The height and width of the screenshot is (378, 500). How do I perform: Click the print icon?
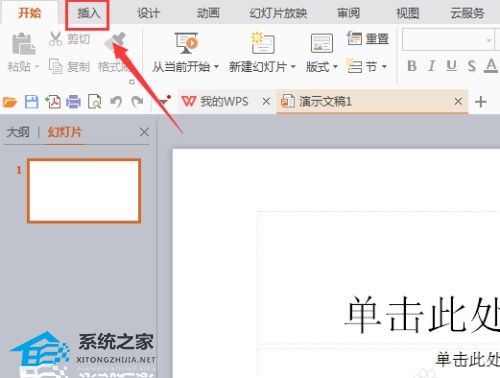click(73, 102)
